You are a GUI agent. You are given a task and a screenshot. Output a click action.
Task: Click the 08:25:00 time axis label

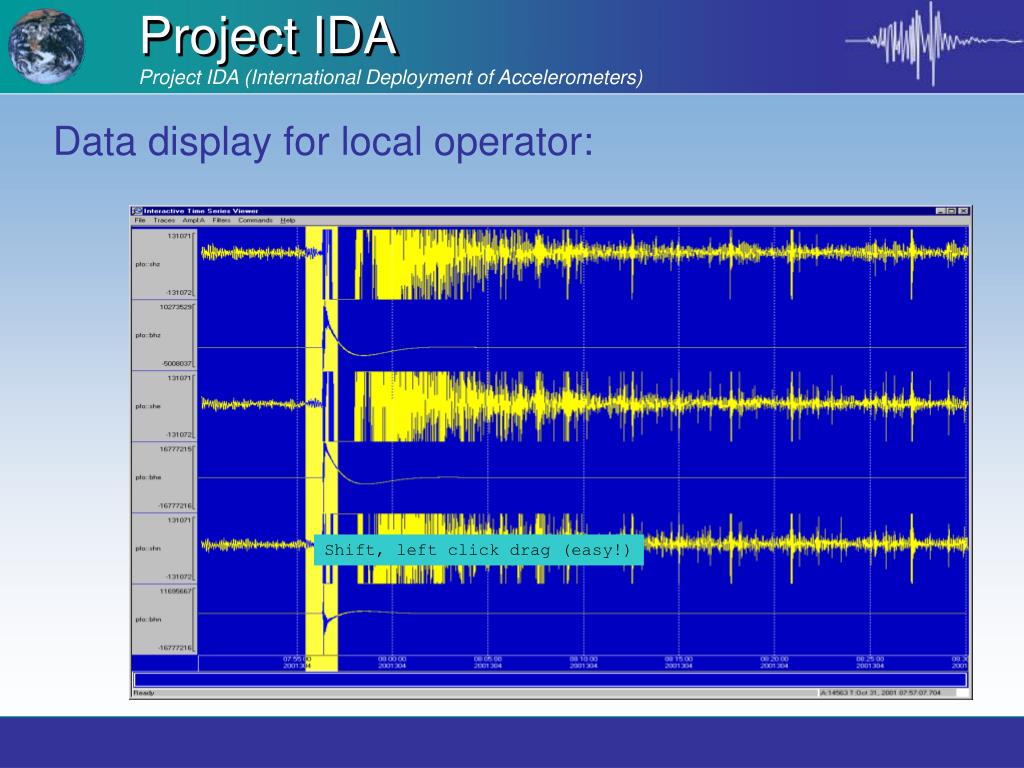coord(870,662)
